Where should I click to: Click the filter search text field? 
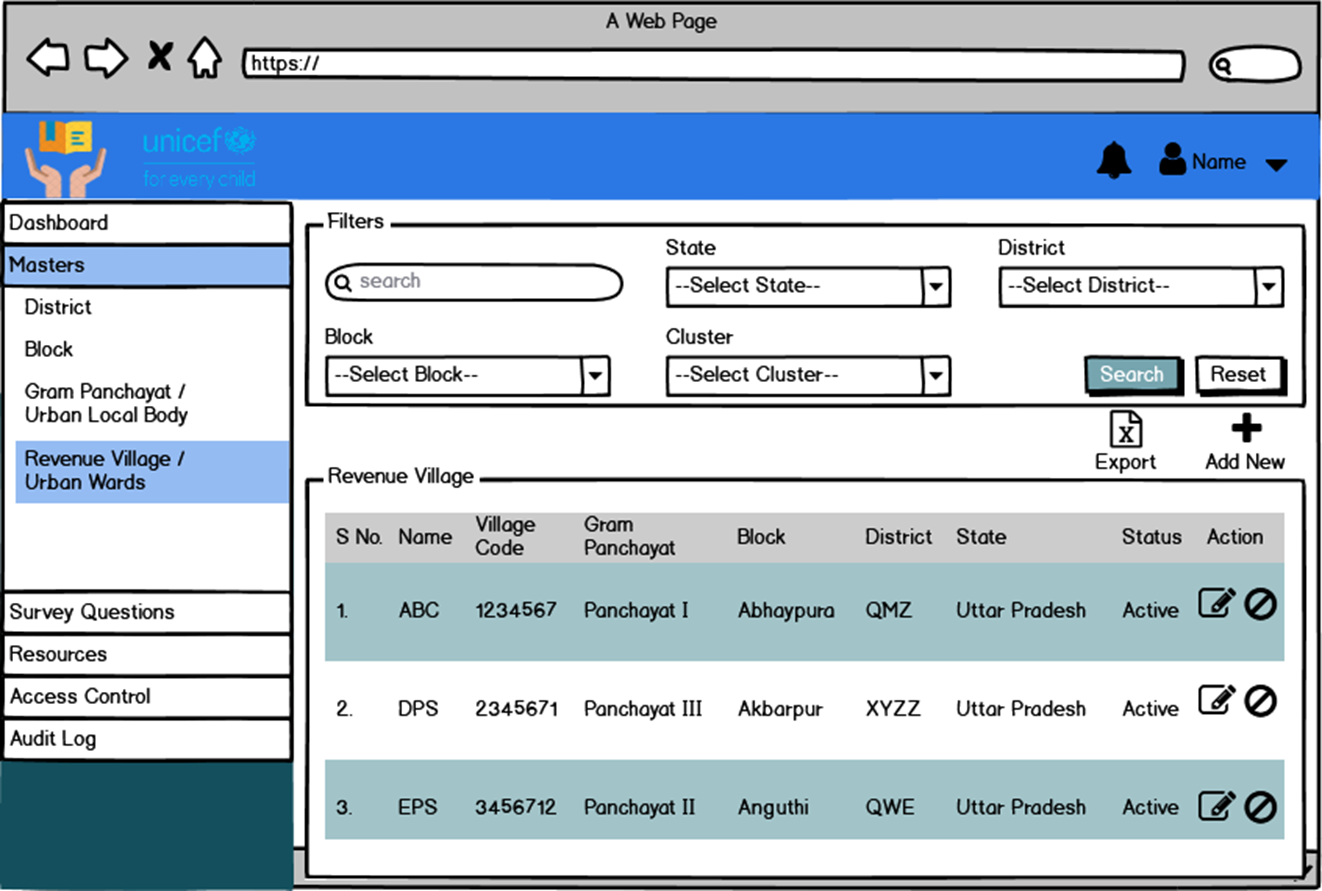click(474, 283)
